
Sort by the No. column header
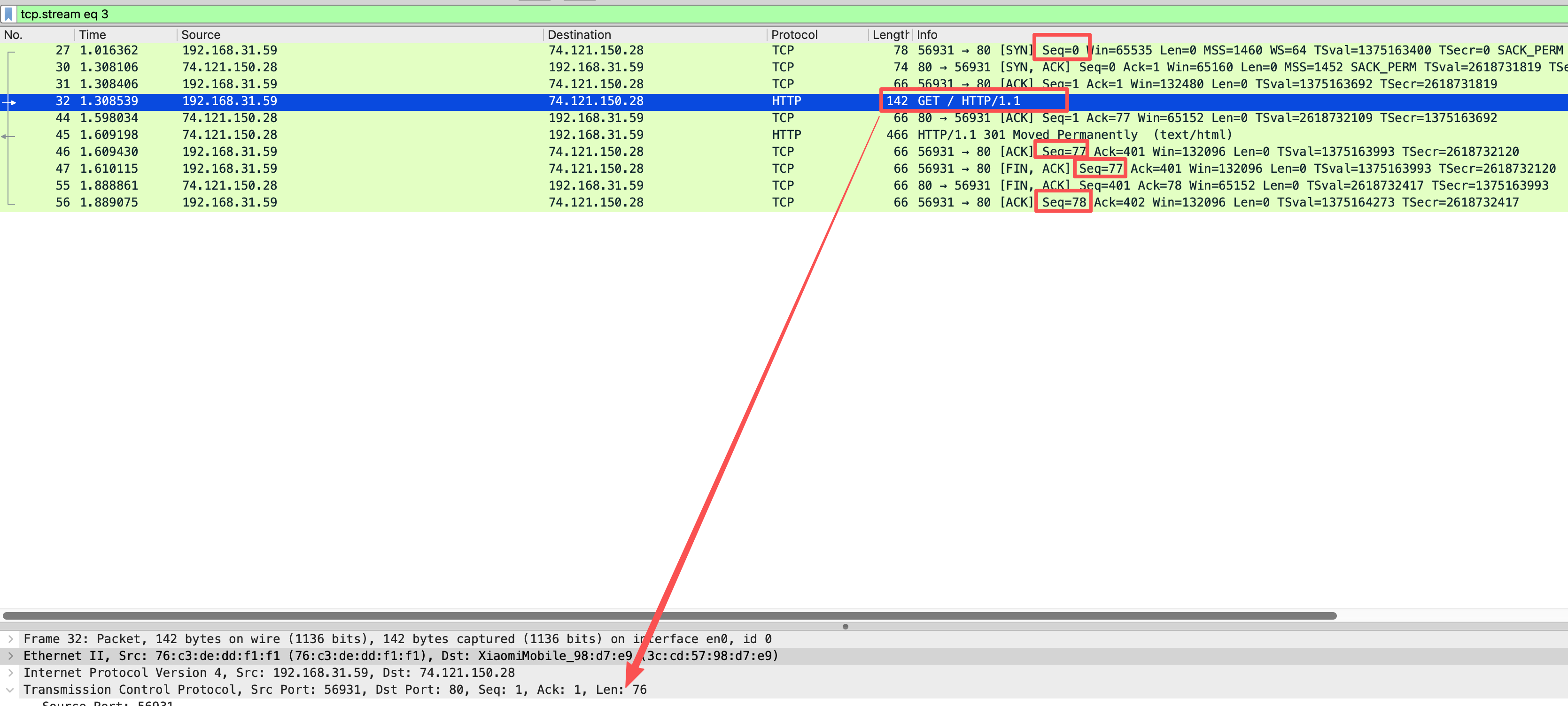[x=14, y=35]
